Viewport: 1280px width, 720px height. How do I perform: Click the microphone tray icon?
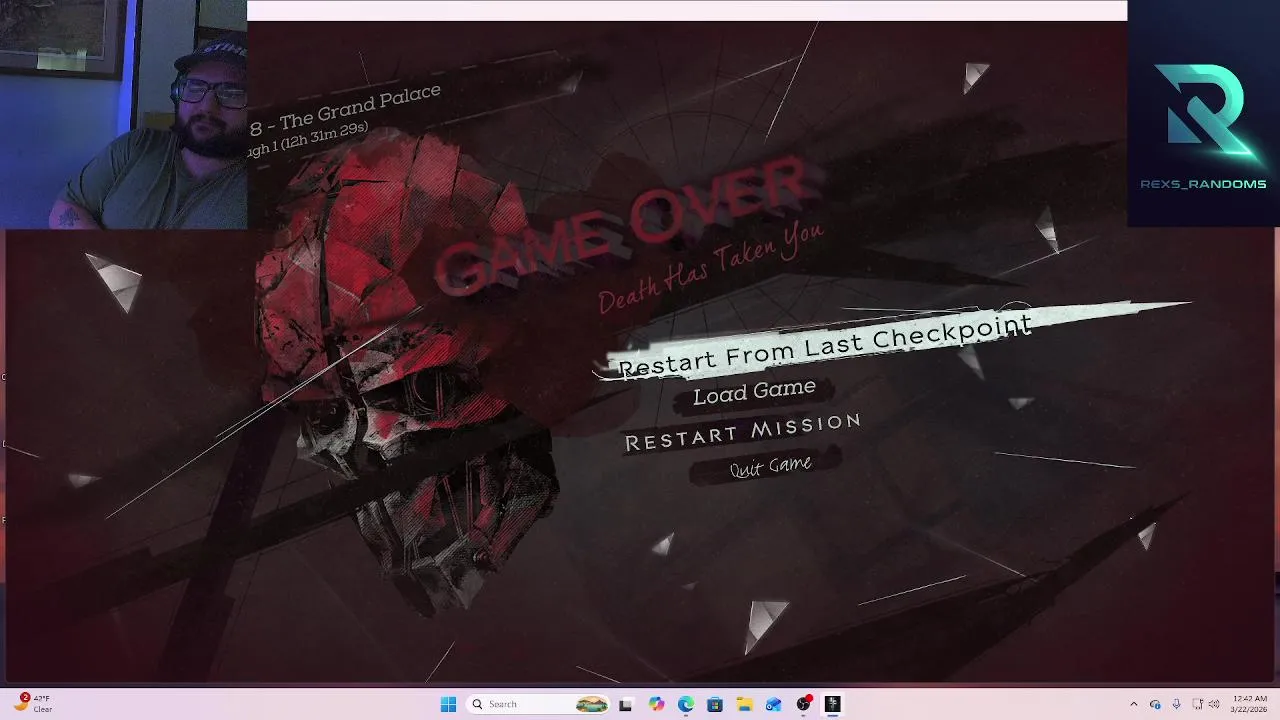[x=1176, y=704]
